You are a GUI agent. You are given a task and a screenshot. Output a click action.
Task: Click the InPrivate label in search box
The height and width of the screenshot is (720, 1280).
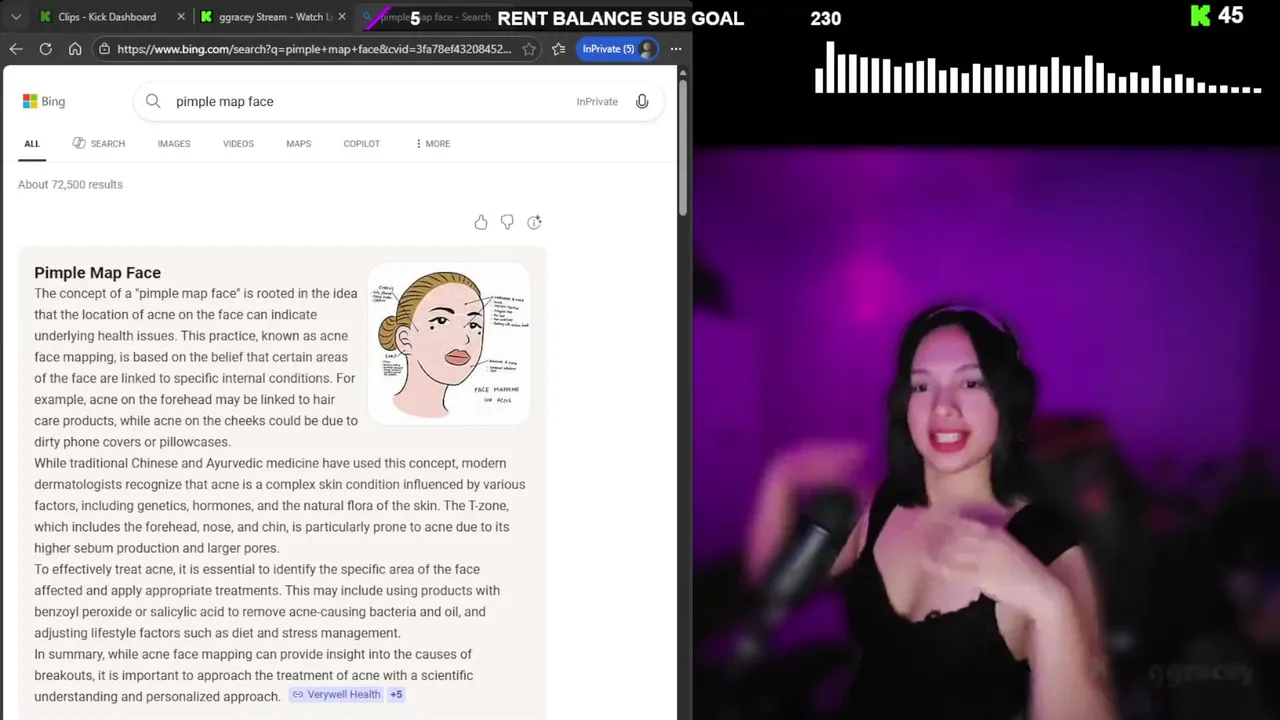tap(597, 101)
